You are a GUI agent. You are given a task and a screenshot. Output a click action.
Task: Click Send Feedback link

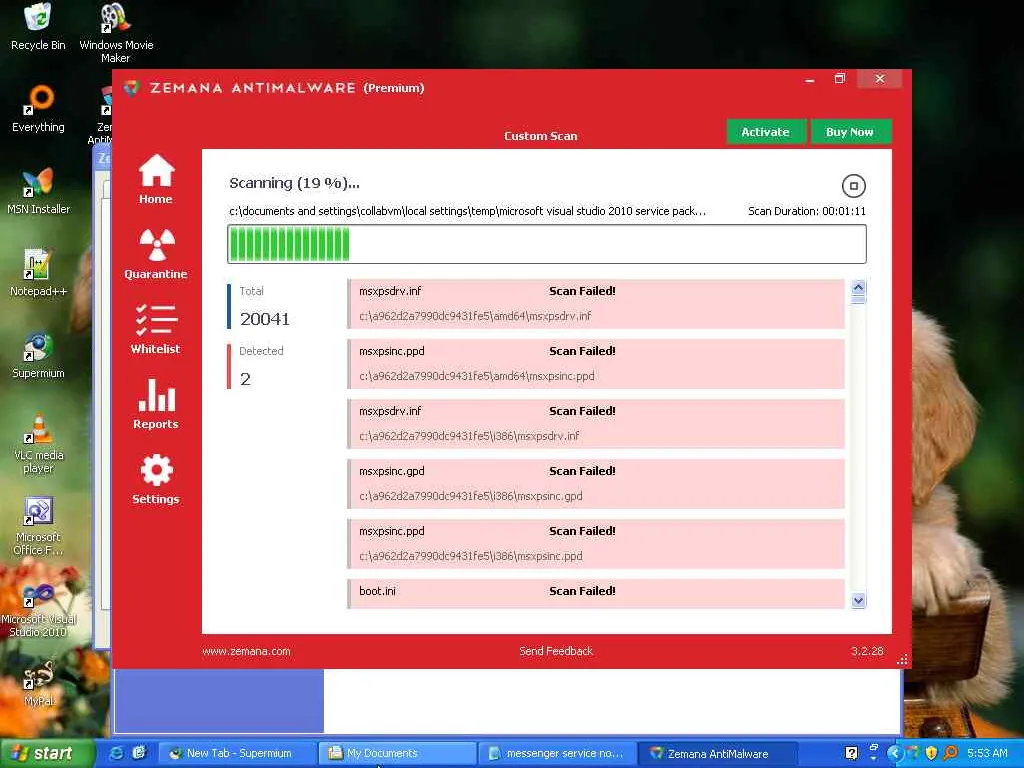pyautogui.click(x=556, y=651)
